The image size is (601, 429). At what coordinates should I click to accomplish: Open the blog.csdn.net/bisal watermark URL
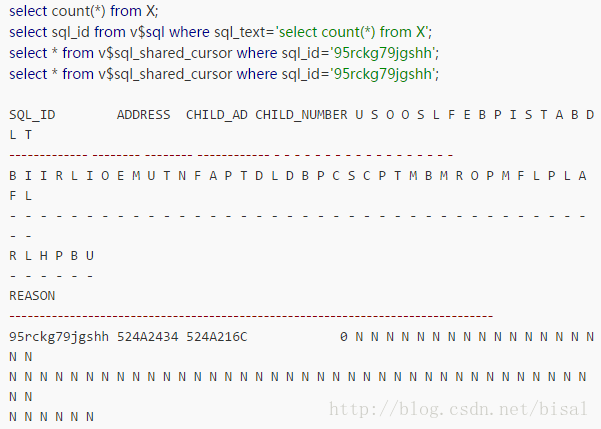[x=464, y=410]
